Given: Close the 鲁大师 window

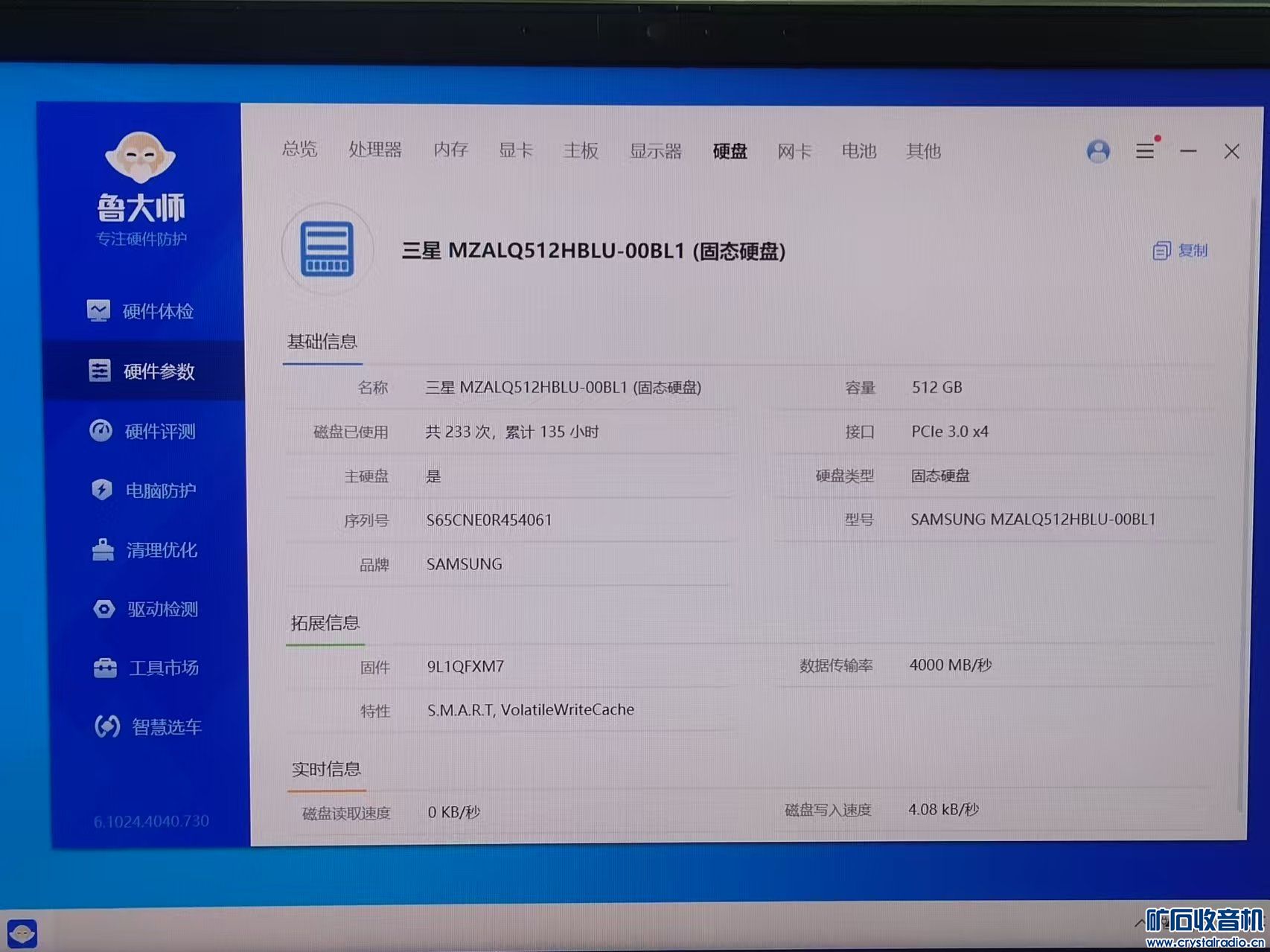Looking at the screenshot, I should [1231, 151].
